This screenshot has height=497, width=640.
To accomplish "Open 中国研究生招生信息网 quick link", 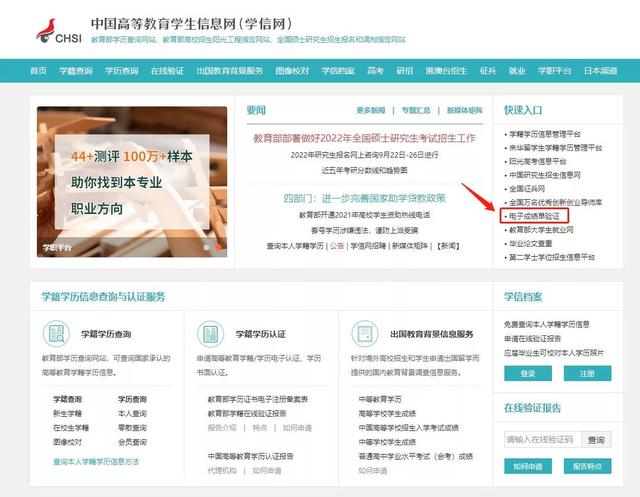I will (544, 175).
